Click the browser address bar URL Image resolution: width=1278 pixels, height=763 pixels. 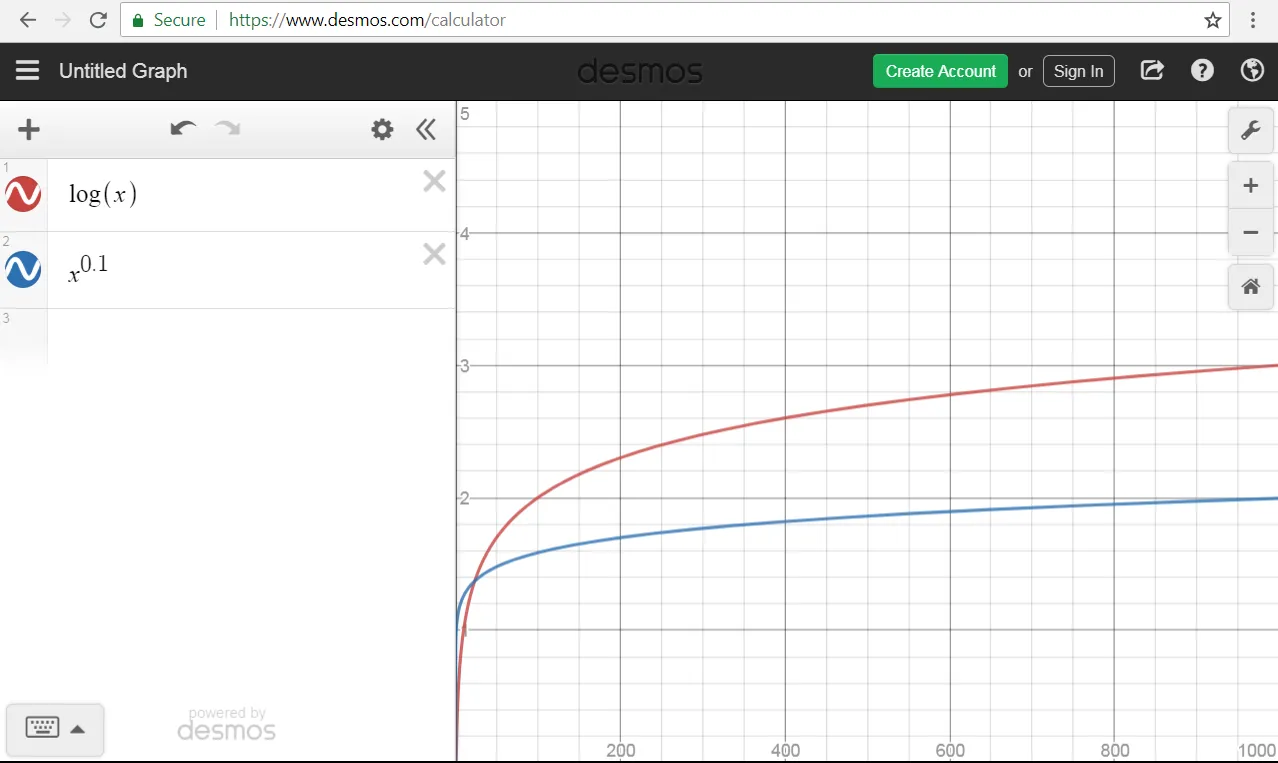[367, 20]
